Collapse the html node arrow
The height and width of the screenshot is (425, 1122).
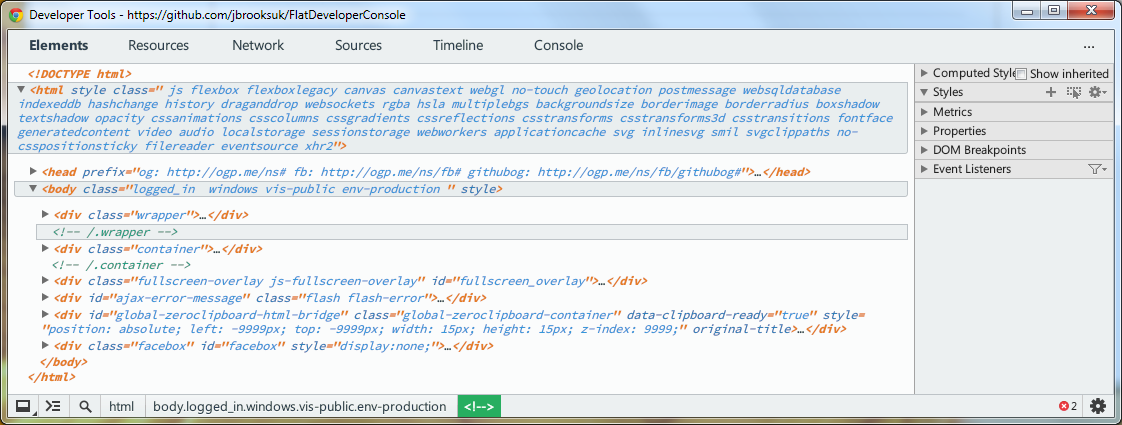coord(21,90)
